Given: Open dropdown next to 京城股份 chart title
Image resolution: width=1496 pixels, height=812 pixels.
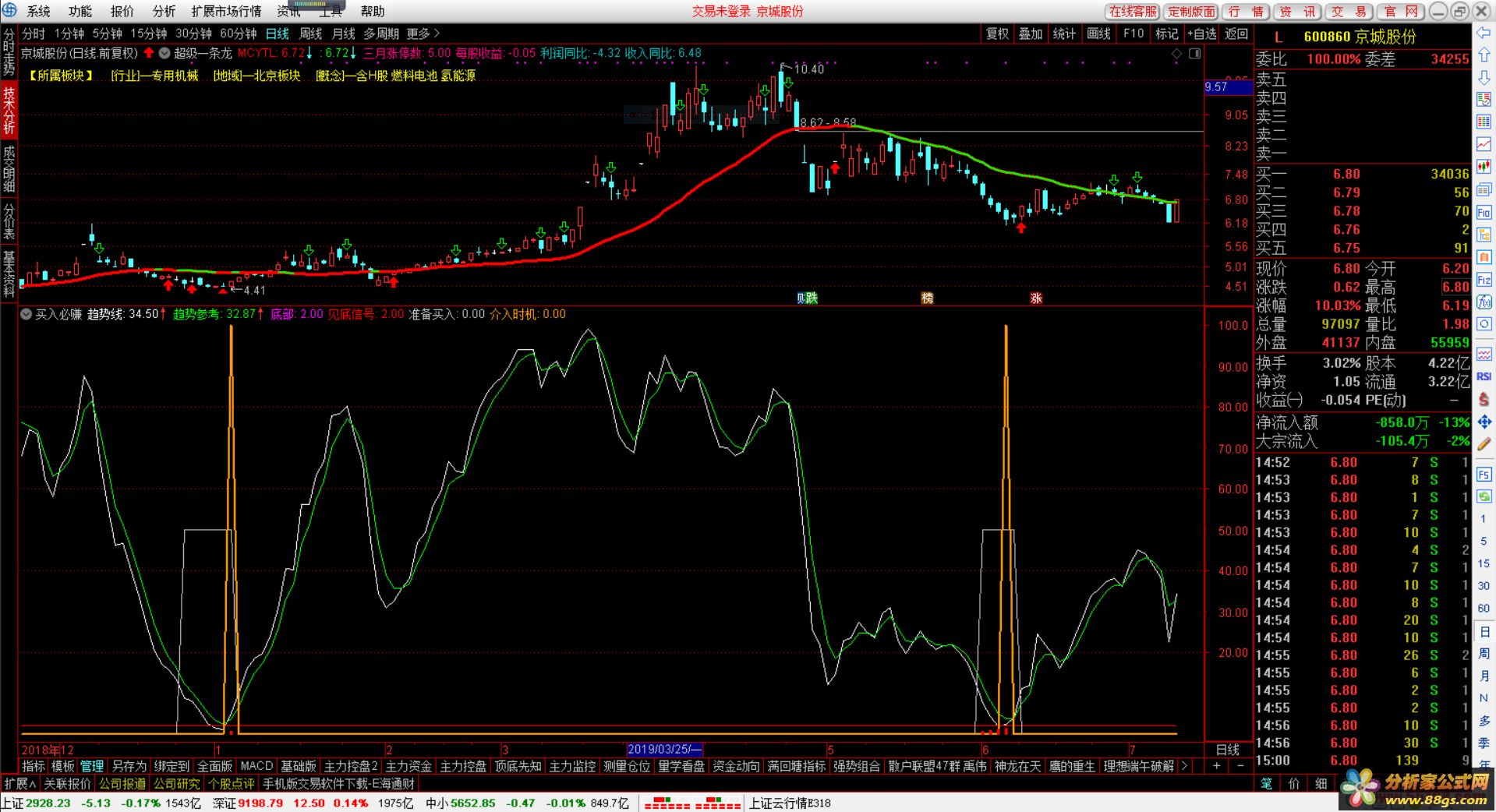Looking at the screenshot, I should [x=164, y=54].
